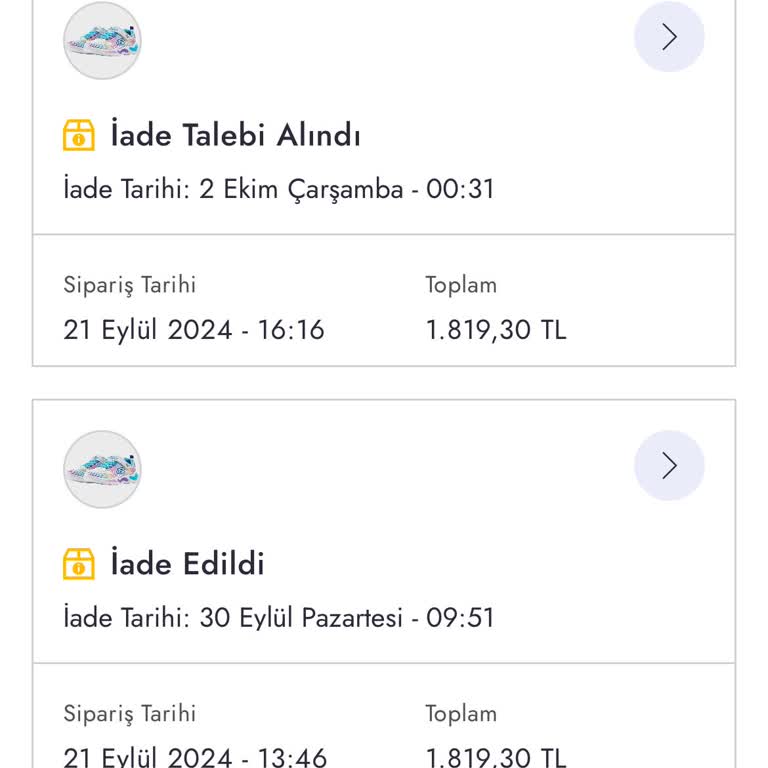Open details of the İade Edildi order
Viewport: 768px width, 768px height.
coord(669,465)
